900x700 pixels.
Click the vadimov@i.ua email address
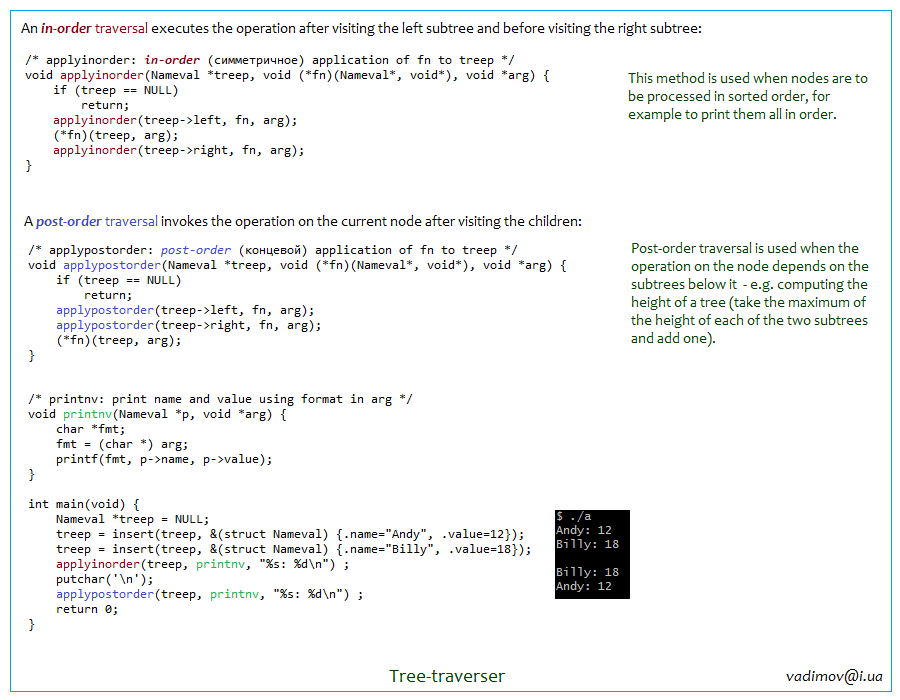pos(835,676)
